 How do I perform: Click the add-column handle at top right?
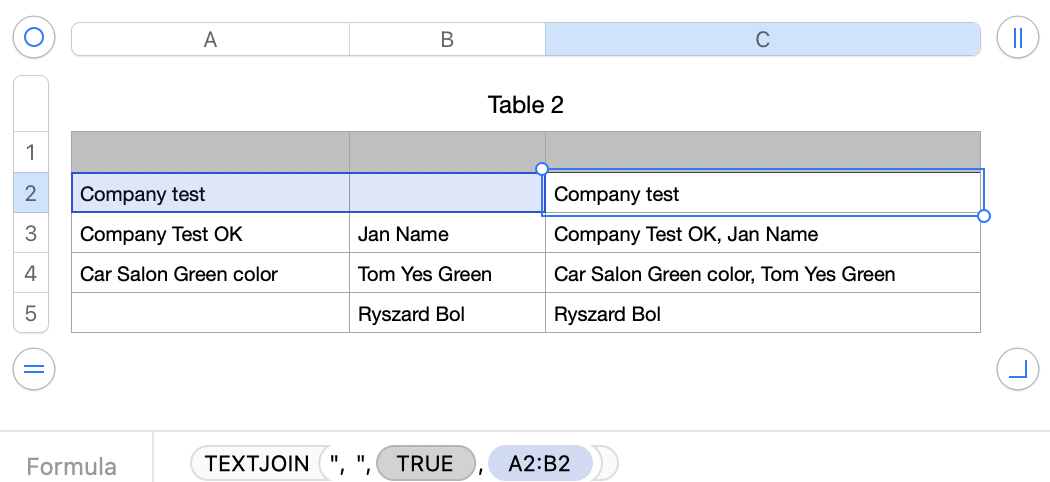pyautogui.click(x=1017, y=38)
